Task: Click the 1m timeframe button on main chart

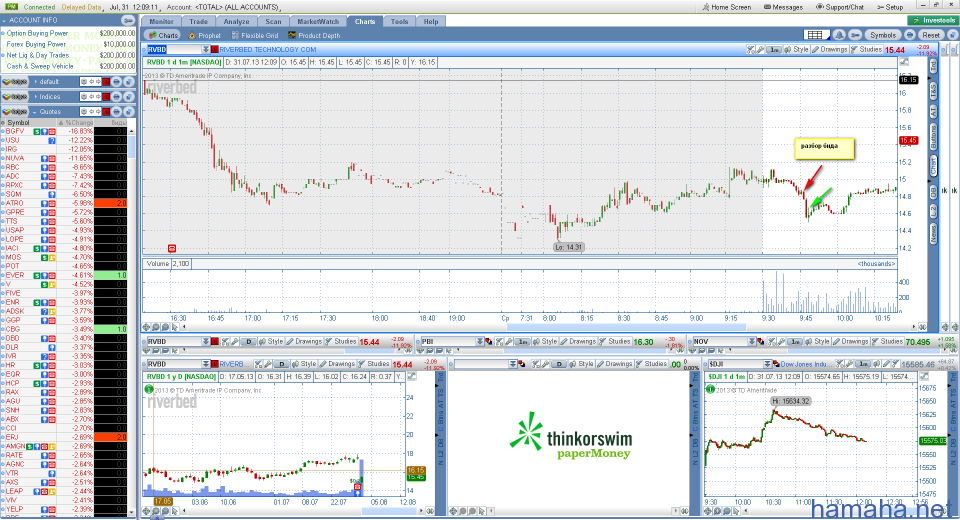Action: coord(774,50)
